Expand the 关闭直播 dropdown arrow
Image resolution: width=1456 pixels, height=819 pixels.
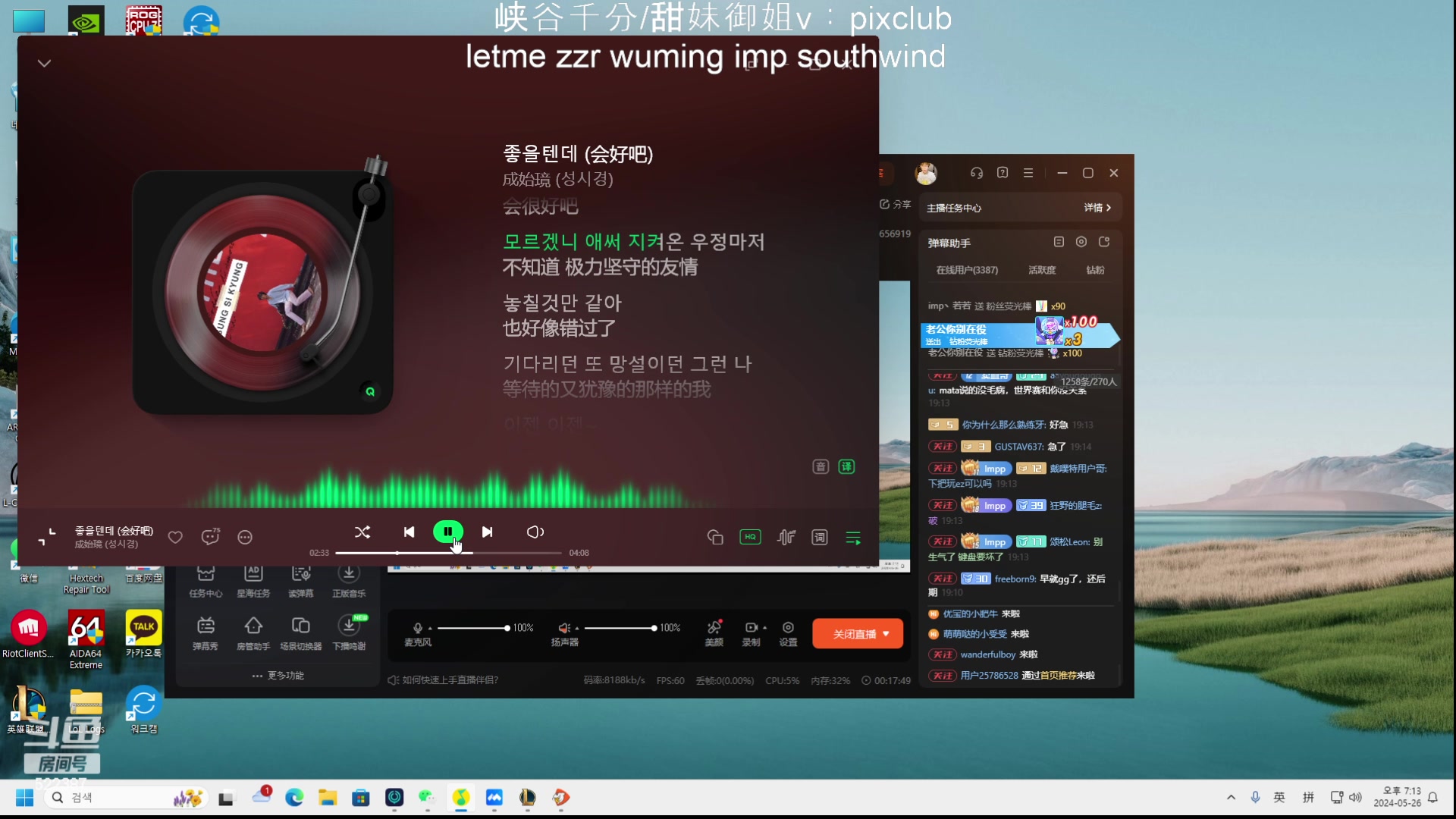point(886,634)
